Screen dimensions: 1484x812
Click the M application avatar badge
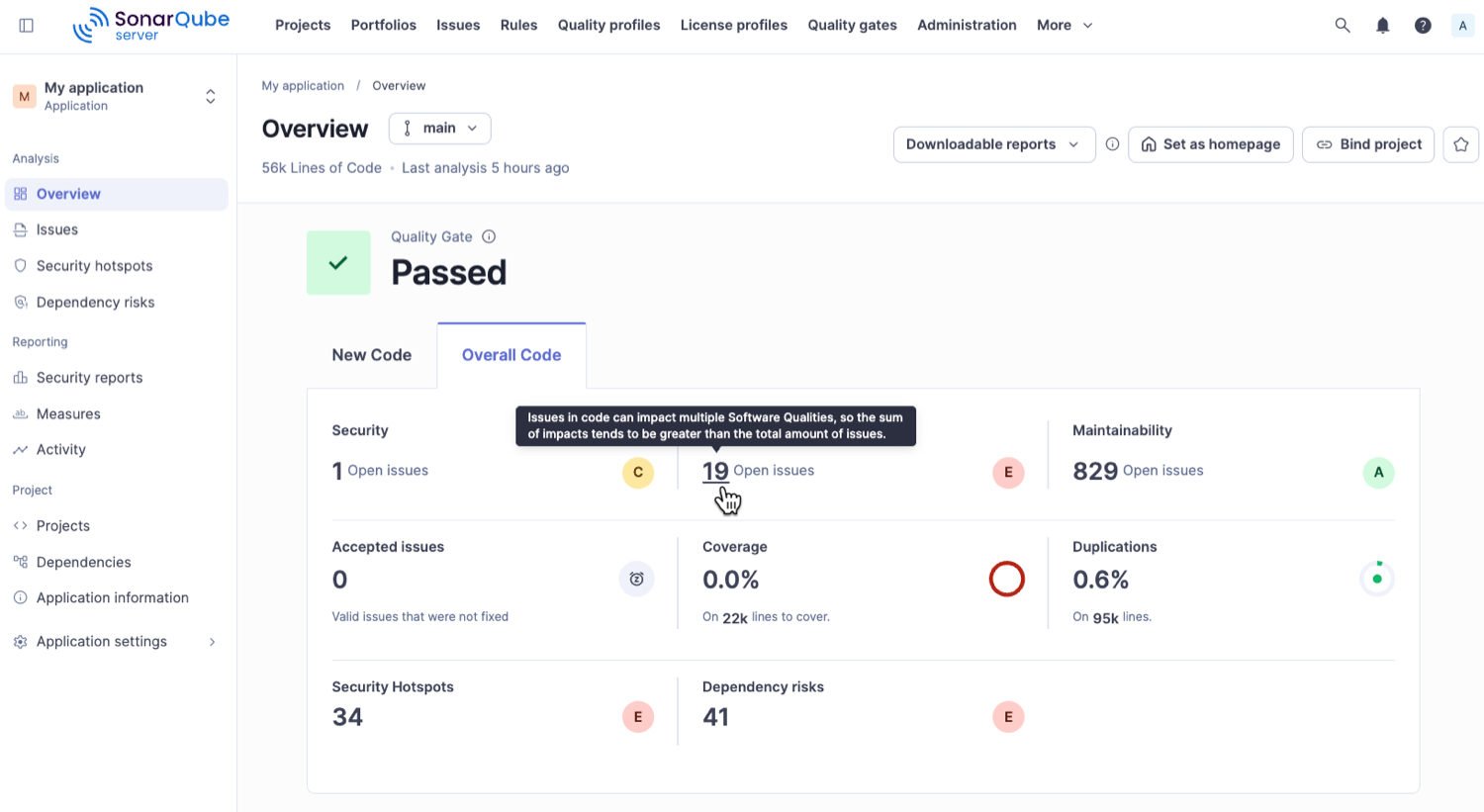(x=25, y=96)
